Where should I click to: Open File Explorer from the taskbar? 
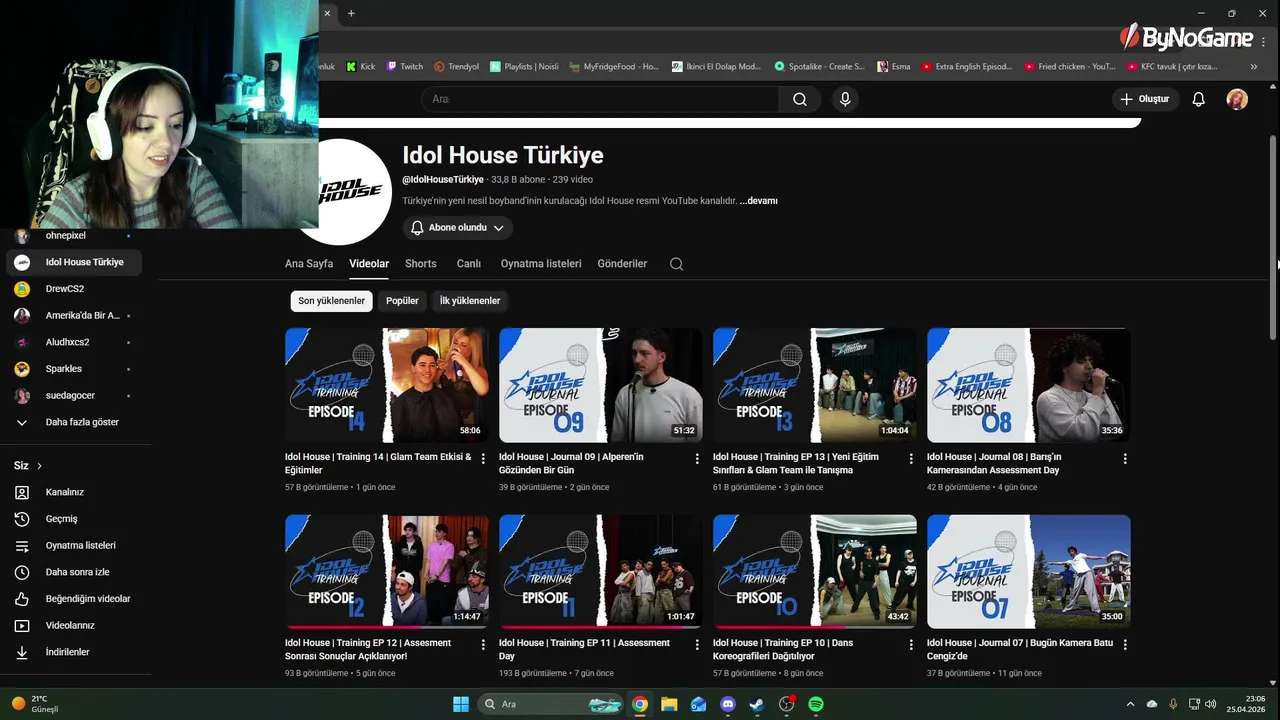click(x=669, y=704)
